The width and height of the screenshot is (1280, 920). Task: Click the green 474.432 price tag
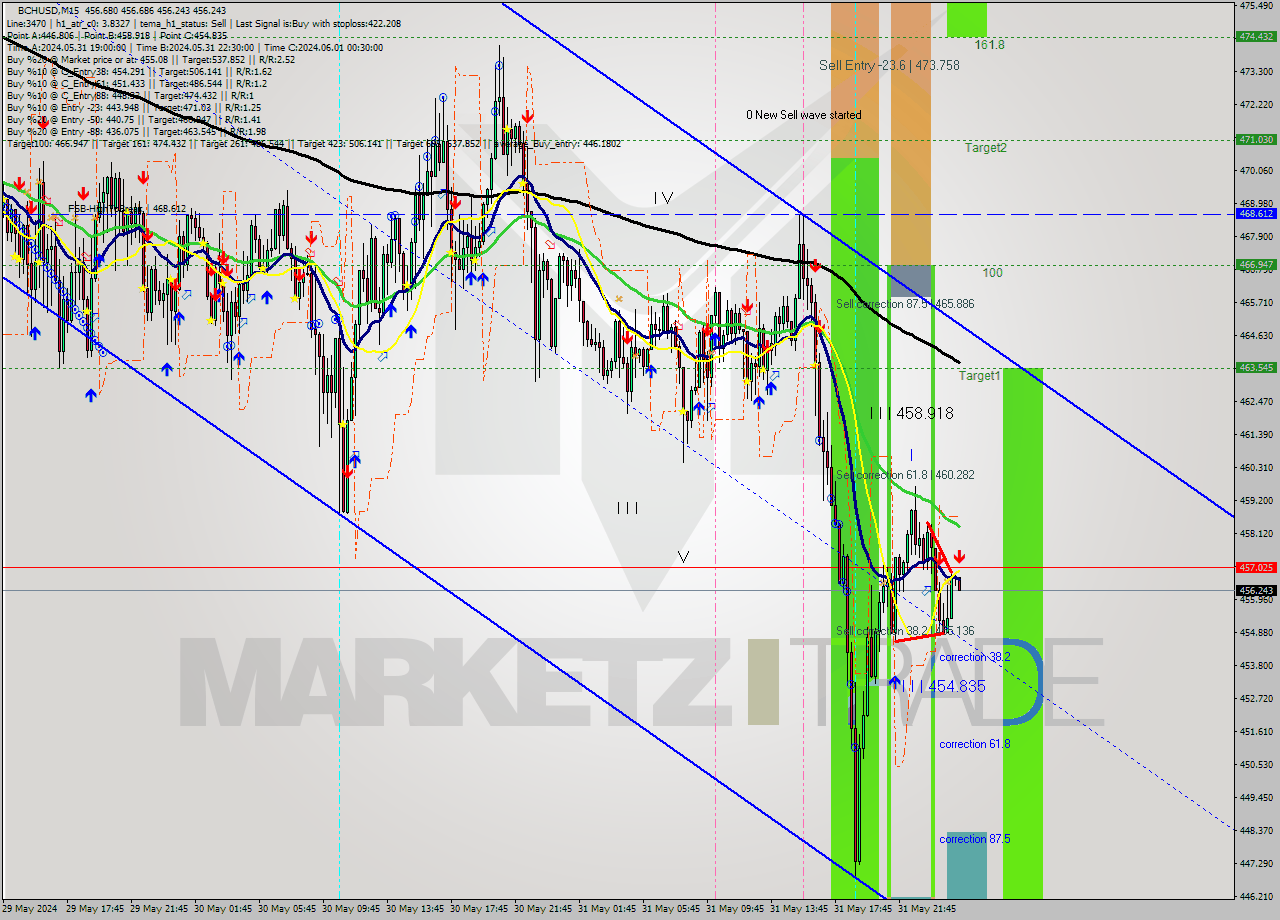[1256, 36]
